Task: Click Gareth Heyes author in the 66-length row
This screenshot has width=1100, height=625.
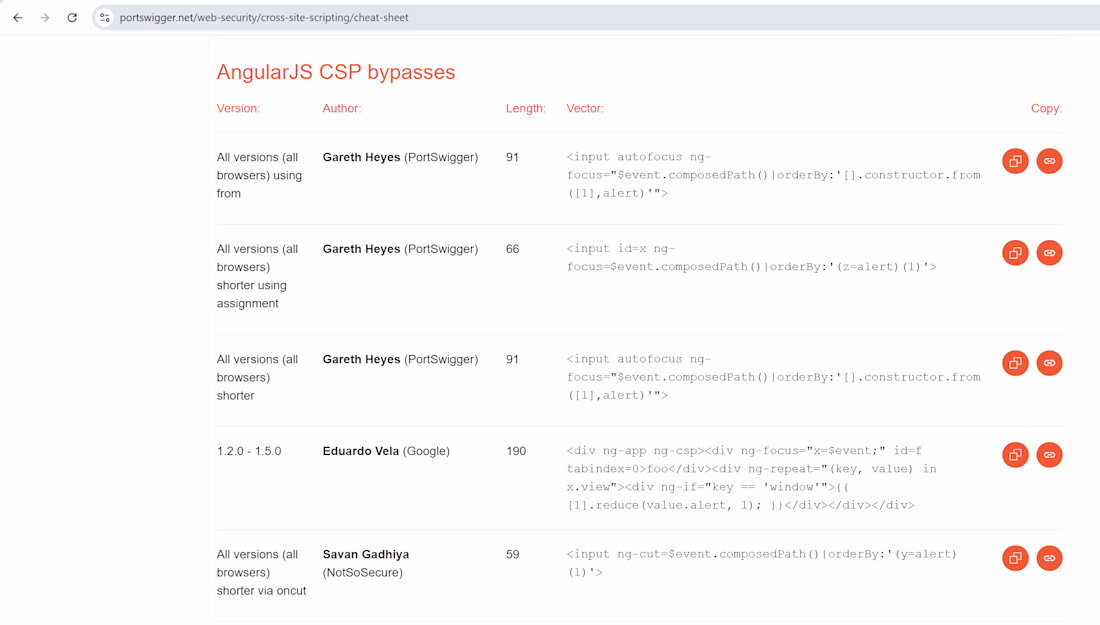Action: [400, 249]
